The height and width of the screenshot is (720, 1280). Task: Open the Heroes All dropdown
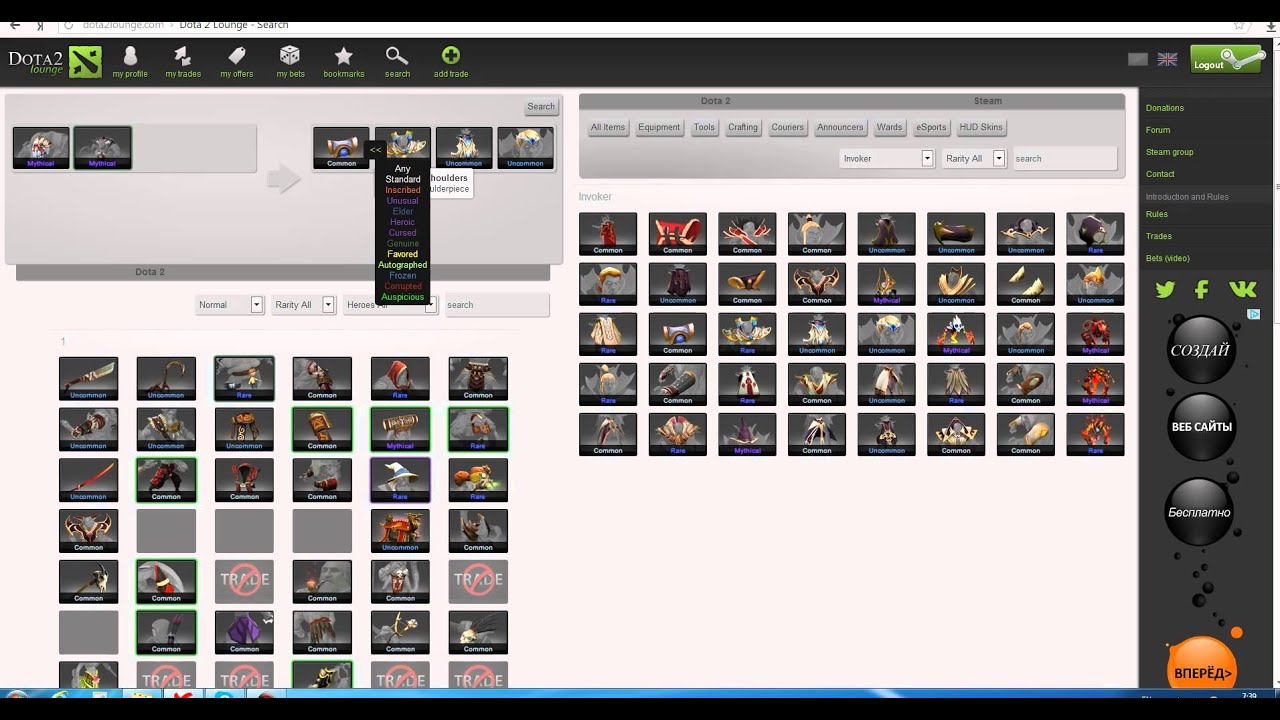coord(389,305)
